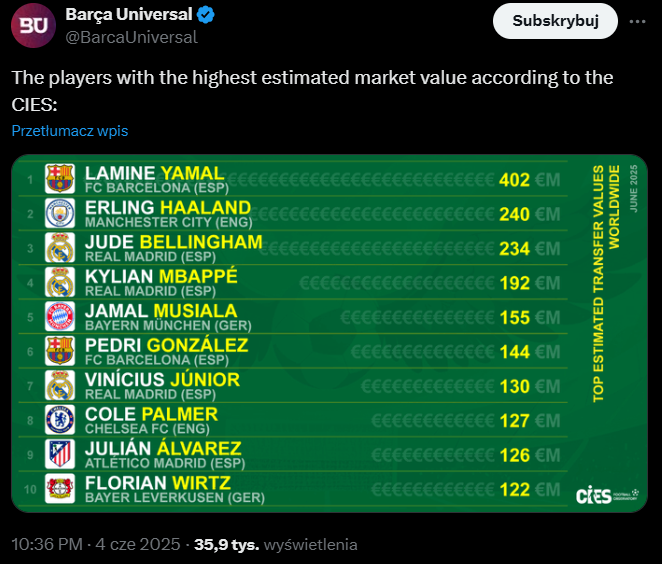Click Real Madrid crest beside Jude Bellingham
Screen dimensions: 662x564
[x=60, y=247]
